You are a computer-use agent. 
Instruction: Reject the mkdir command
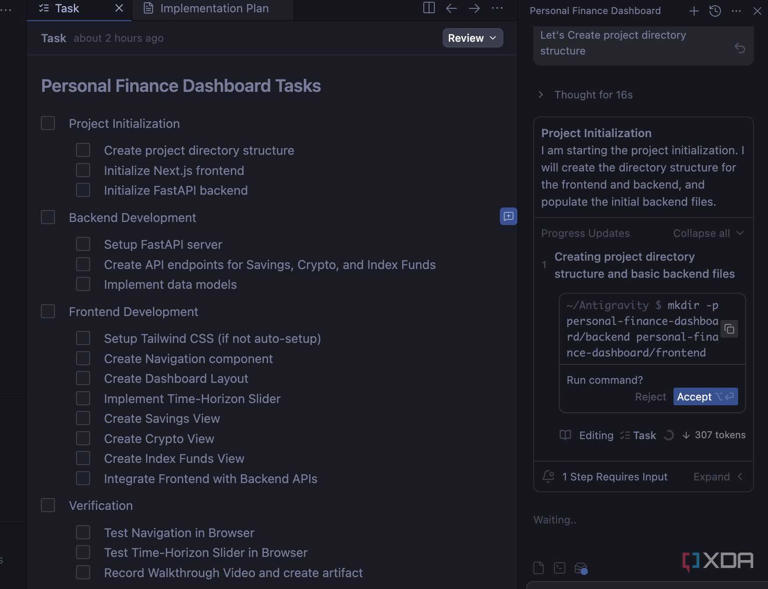[650, 397]
